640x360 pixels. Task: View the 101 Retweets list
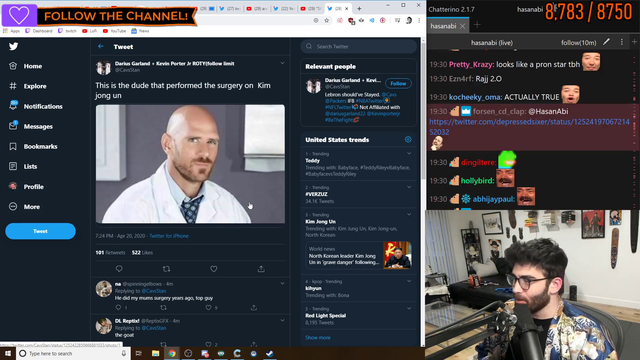(110, 253)
